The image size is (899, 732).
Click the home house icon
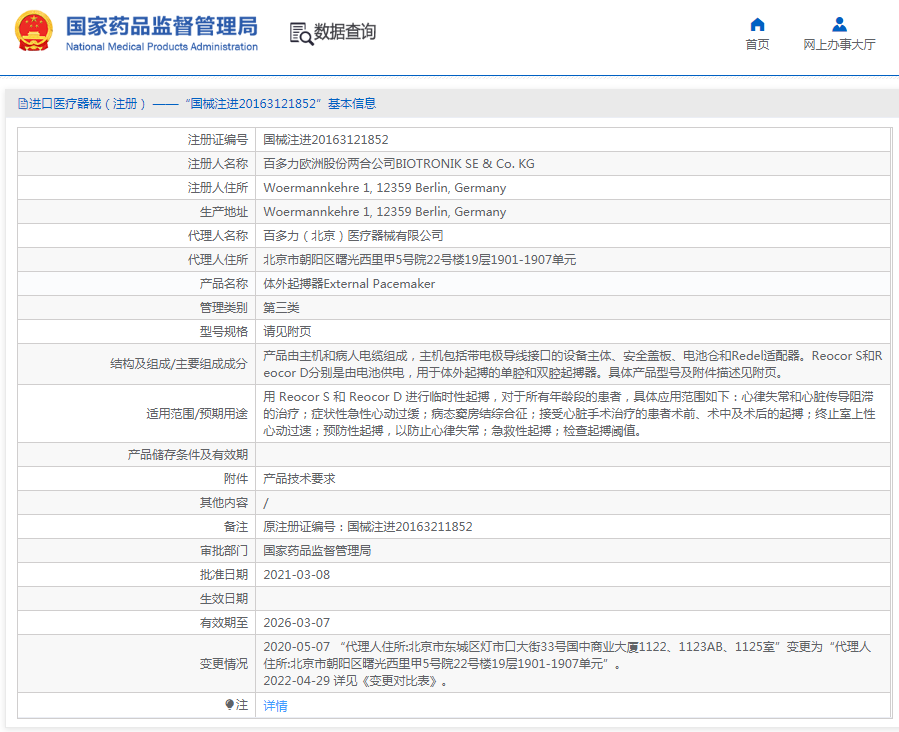[x=757, y=24]
